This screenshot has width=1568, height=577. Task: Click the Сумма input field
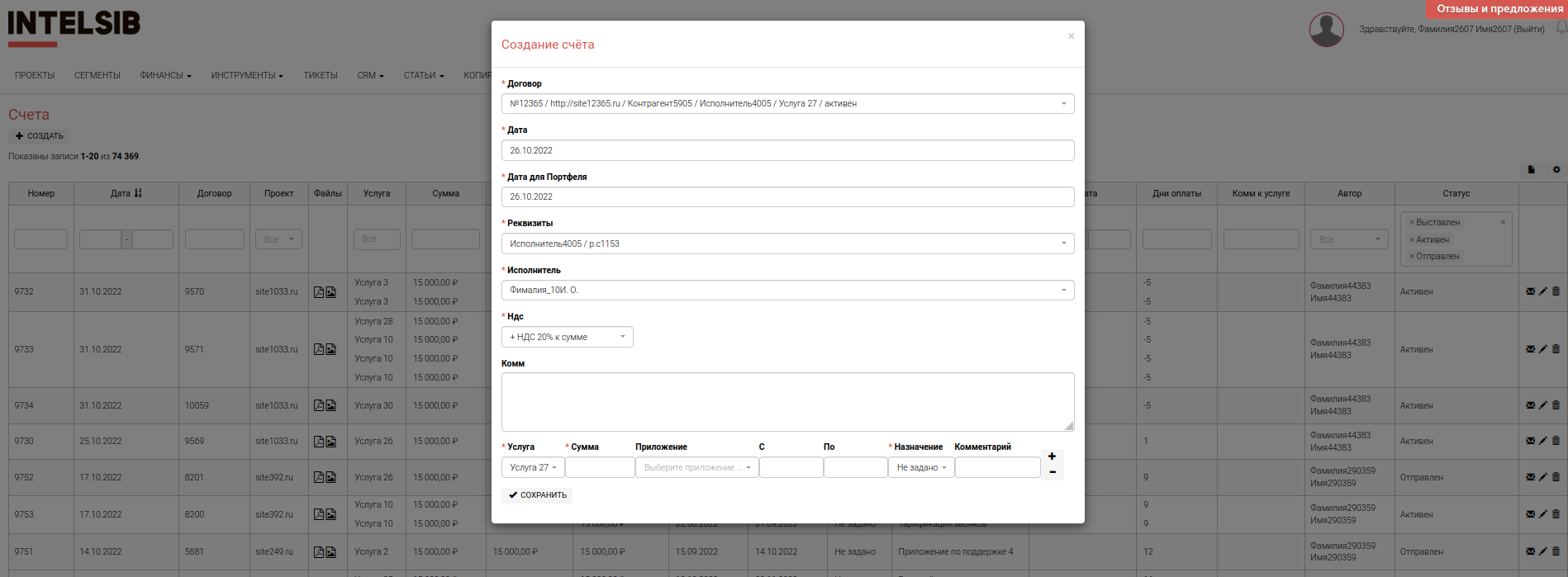pyautogui.click(x=600, y=467)
